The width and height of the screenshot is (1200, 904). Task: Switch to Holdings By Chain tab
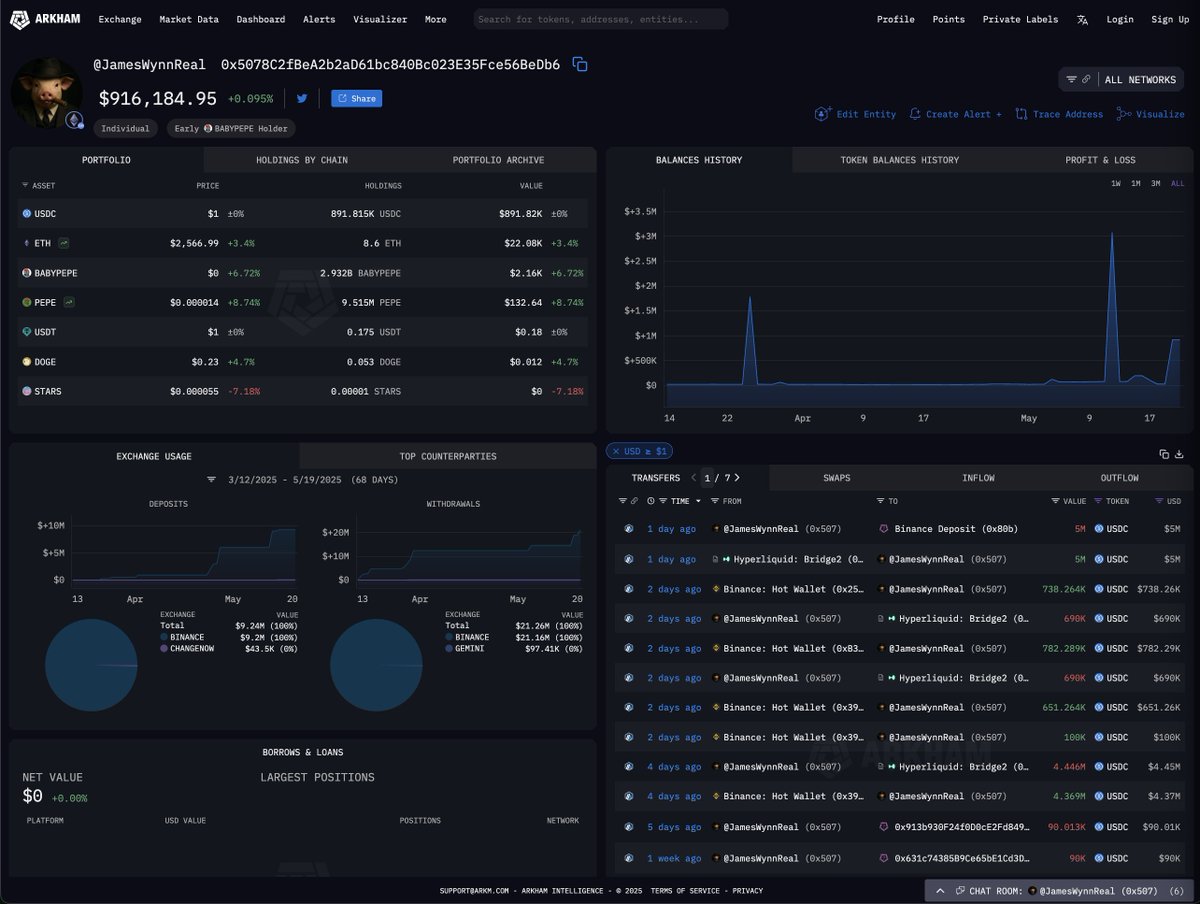(x=302, y=160)
